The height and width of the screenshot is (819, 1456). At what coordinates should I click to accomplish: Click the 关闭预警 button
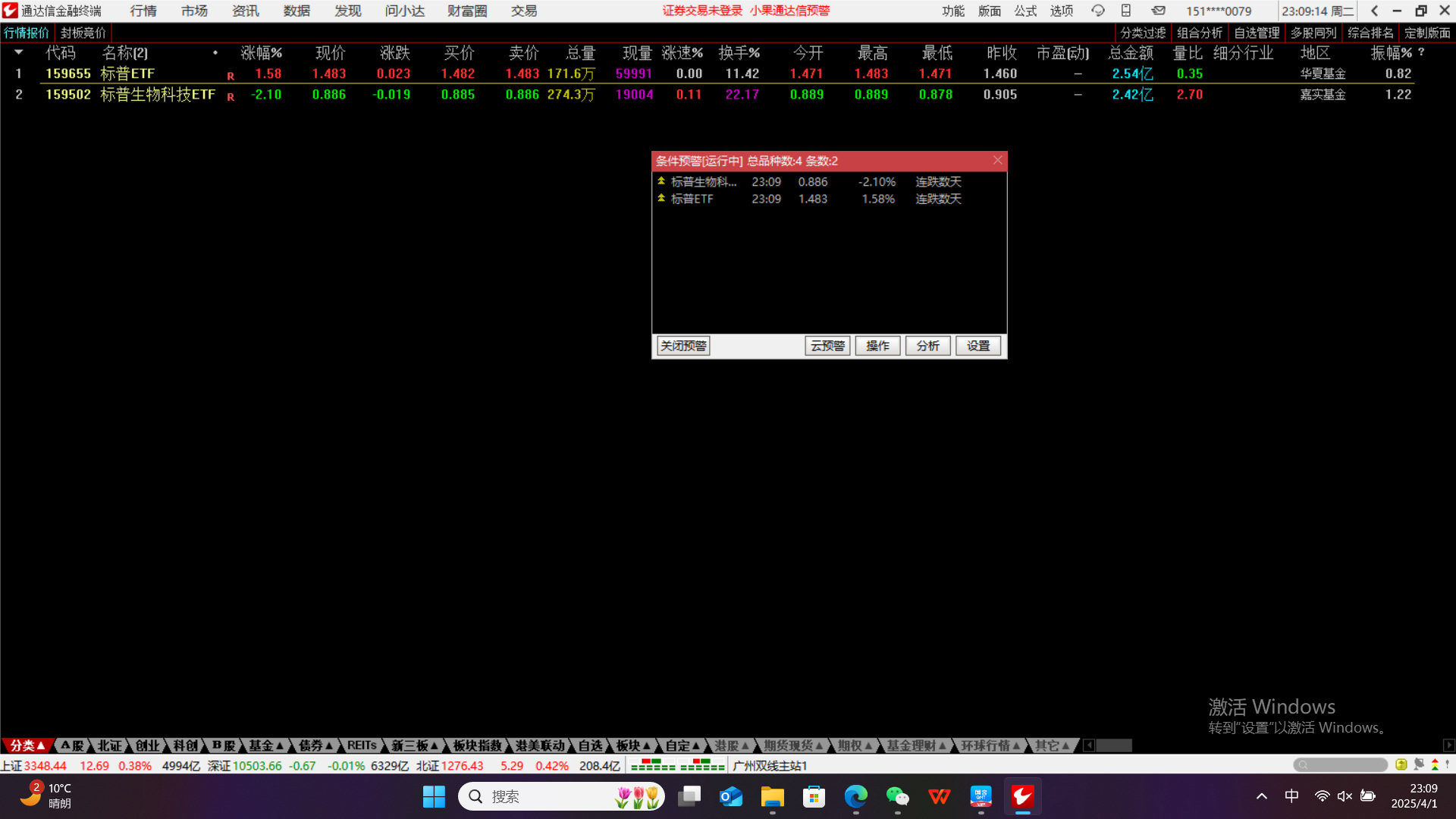682,346
